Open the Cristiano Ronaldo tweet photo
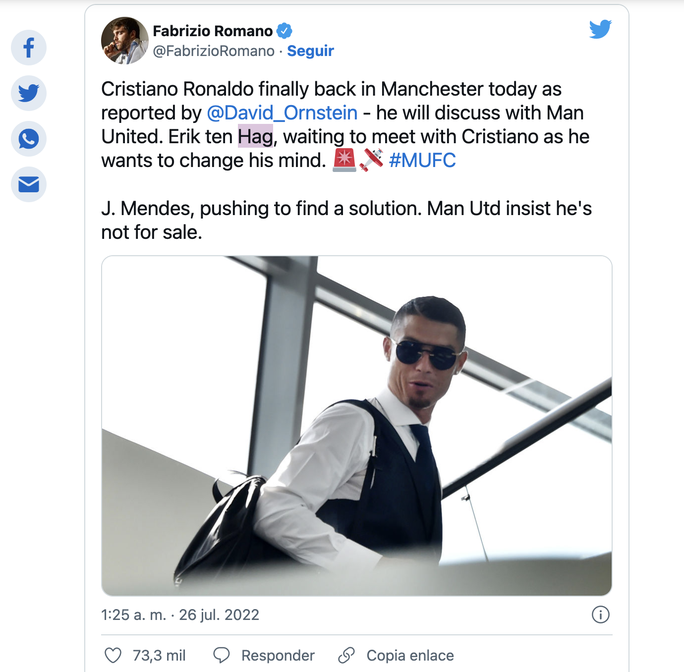 pyautogui.click(x=356, y=425)
